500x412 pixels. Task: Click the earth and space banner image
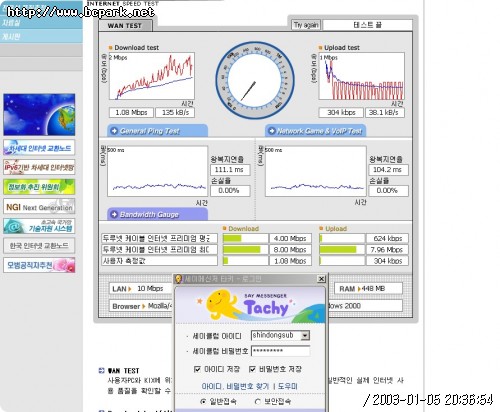point(39,115)
